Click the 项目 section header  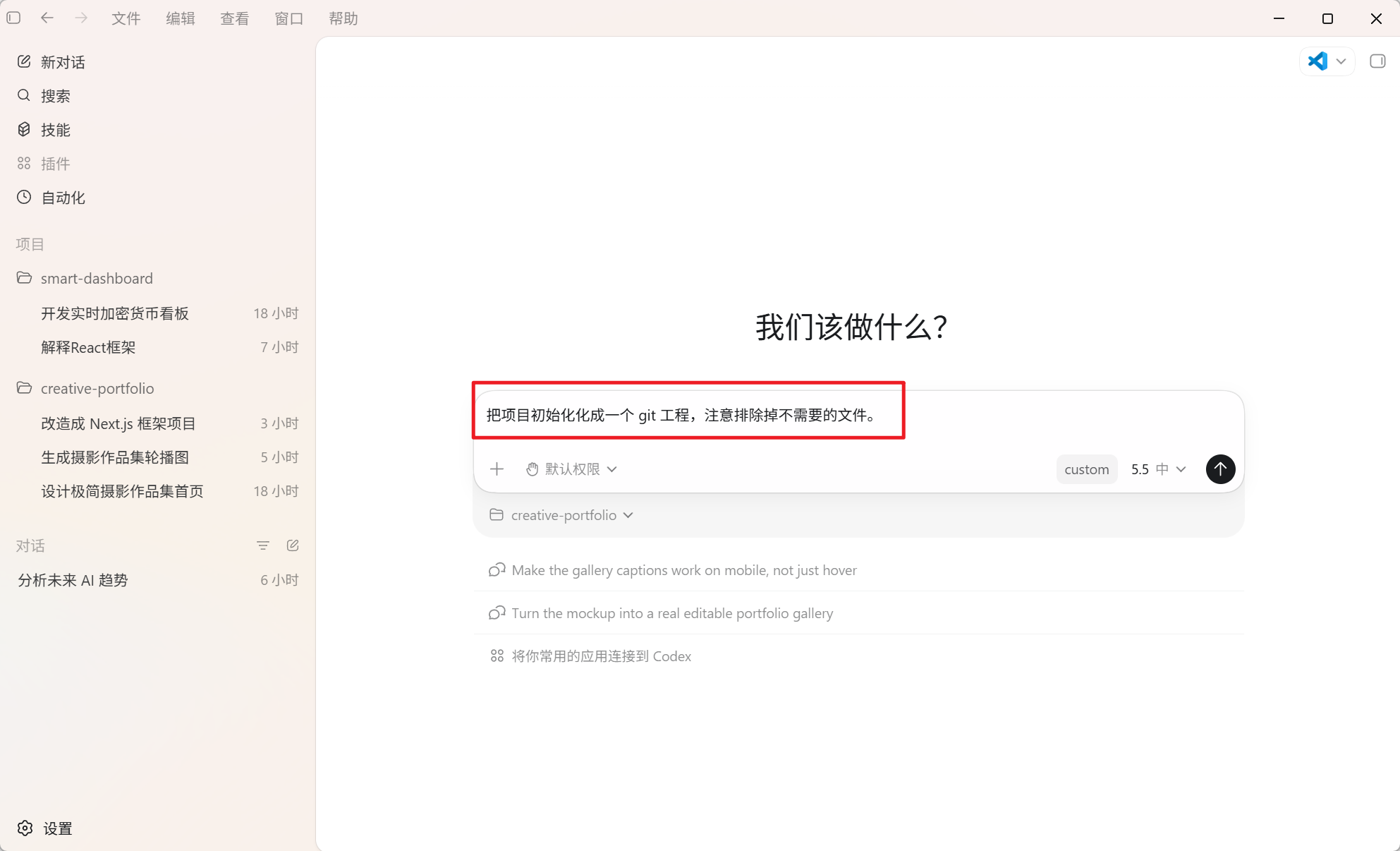pos(30,244)
